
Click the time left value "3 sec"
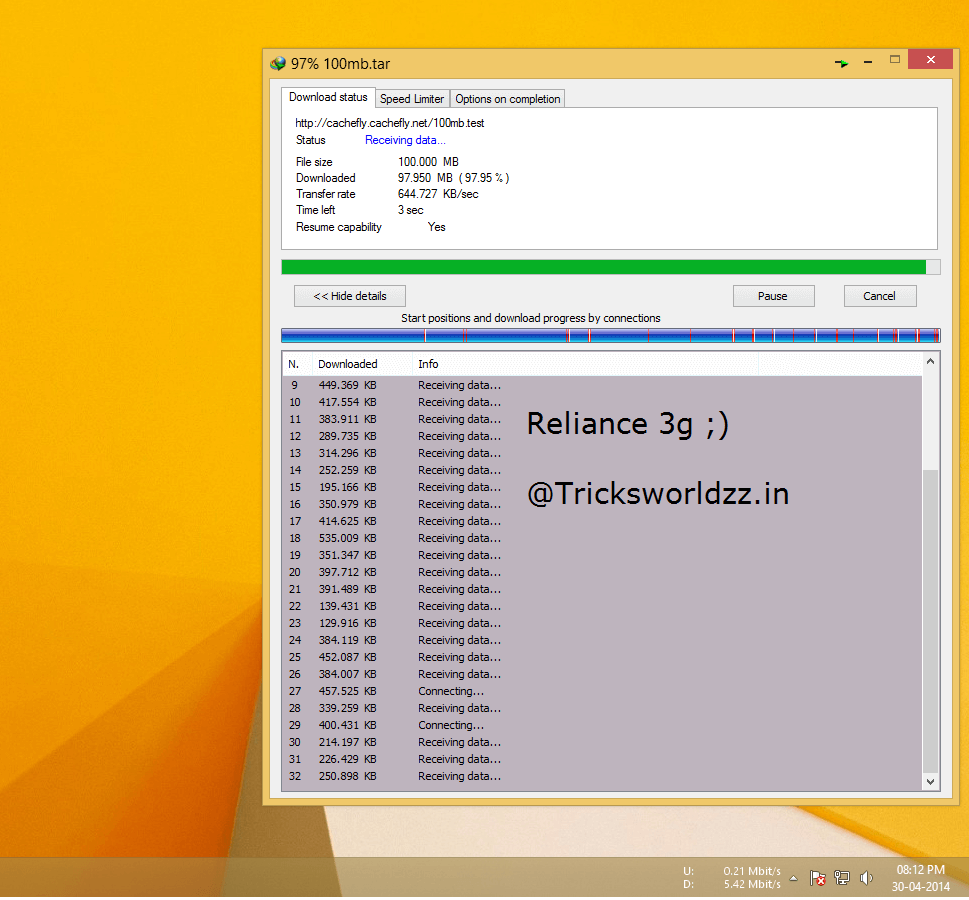coord(410,210)
